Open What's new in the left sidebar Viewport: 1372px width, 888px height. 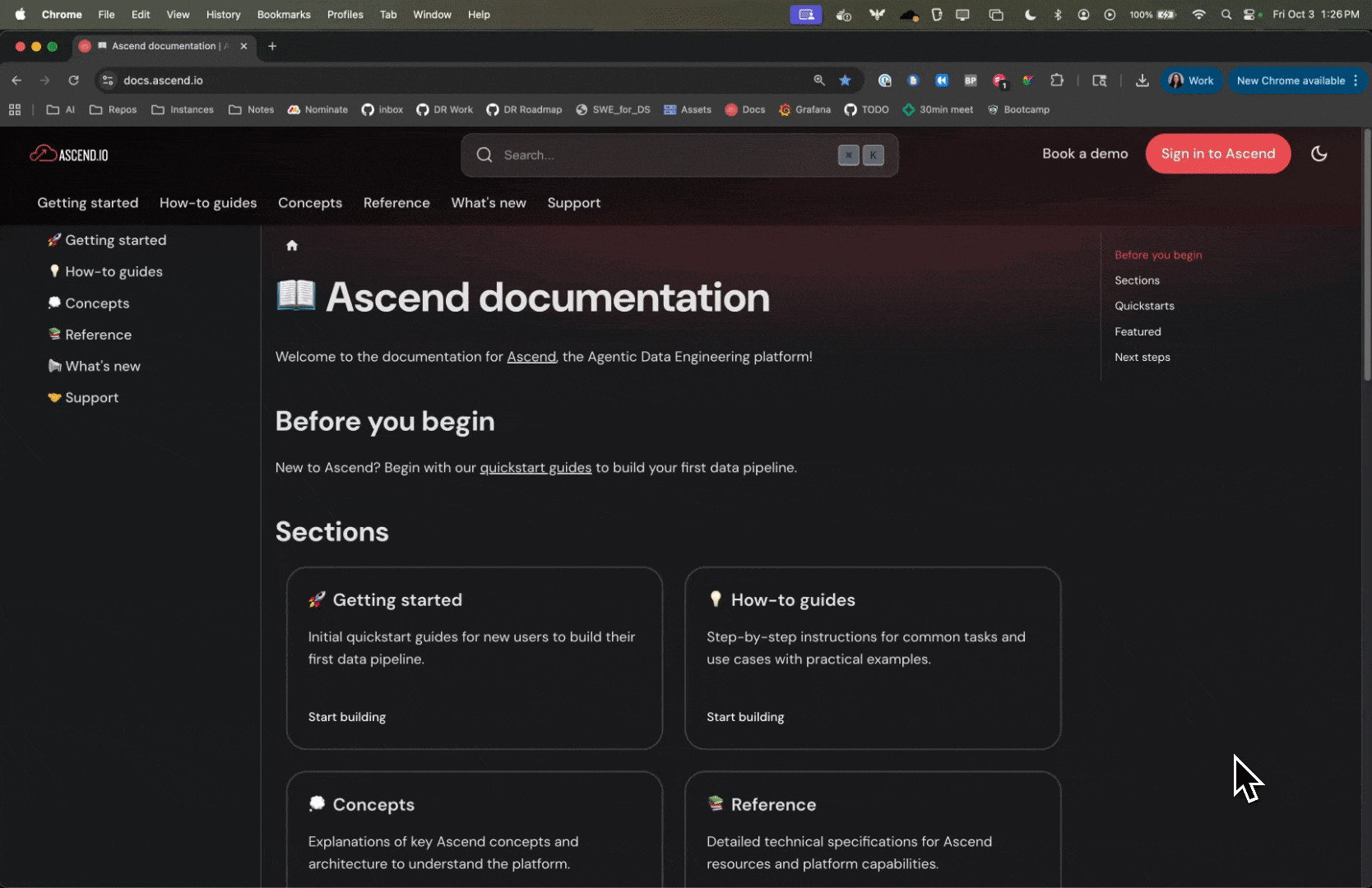[x=94, y=367]
